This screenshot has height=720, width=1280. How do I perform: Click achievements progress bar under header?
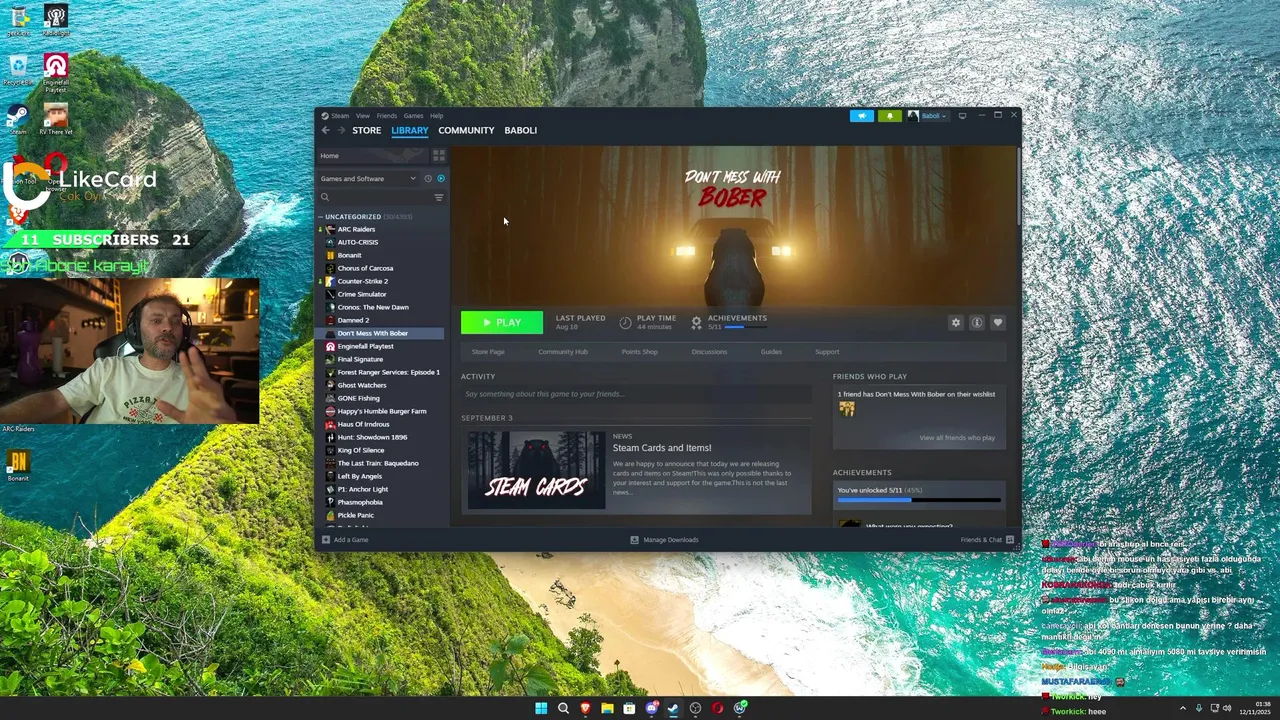[746, 327]
